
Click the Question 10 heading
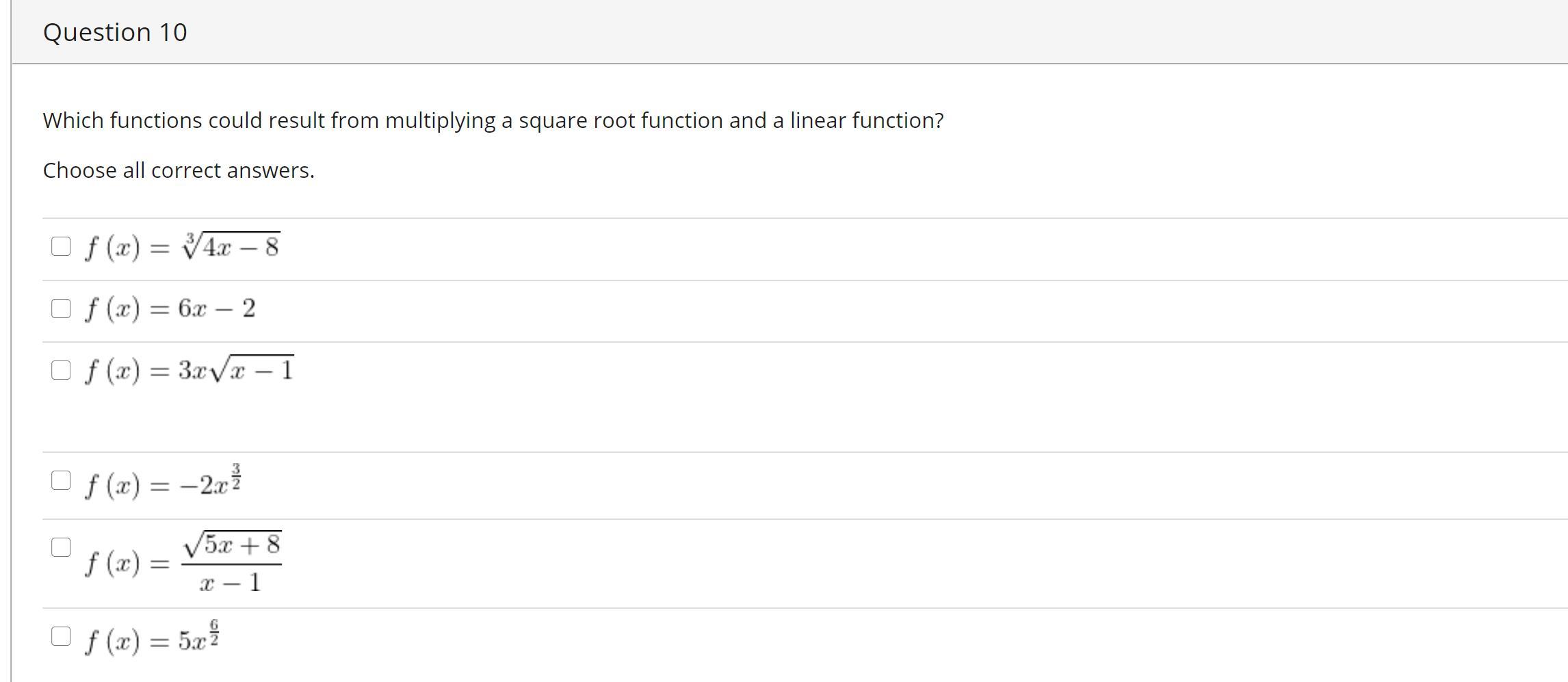tap(115, 32)
